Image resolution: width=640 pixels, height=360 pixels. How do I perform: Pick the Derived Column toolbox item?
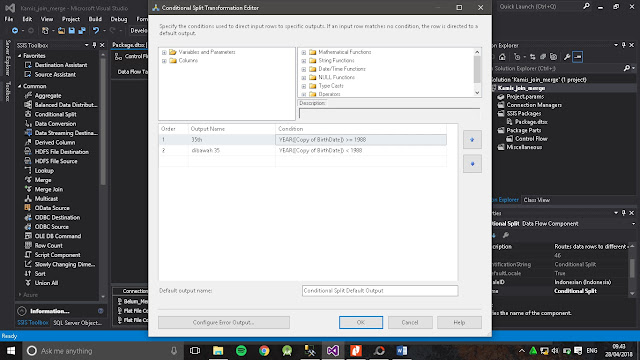tap(54, 142)
